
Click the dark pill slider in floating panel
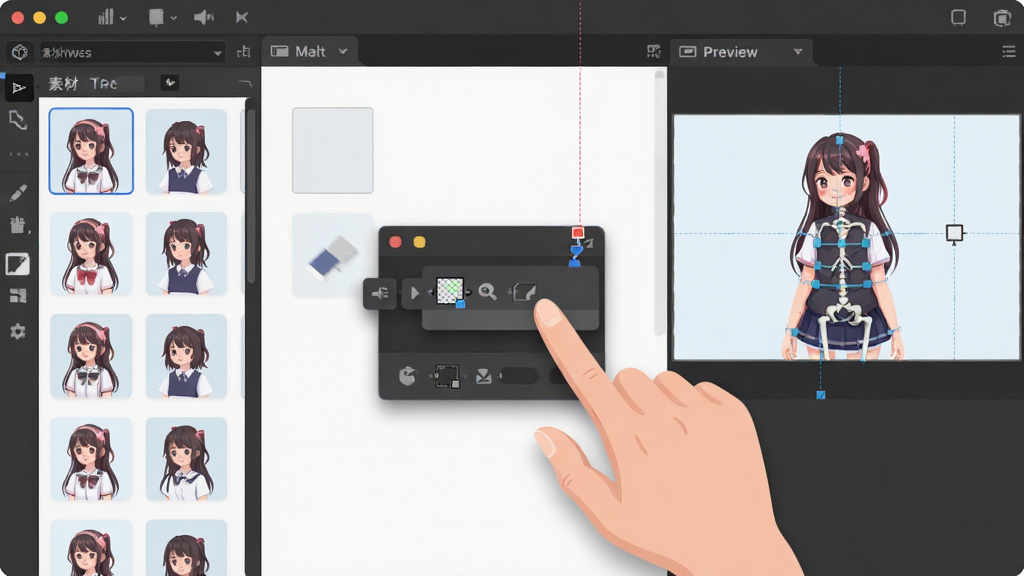520,376
